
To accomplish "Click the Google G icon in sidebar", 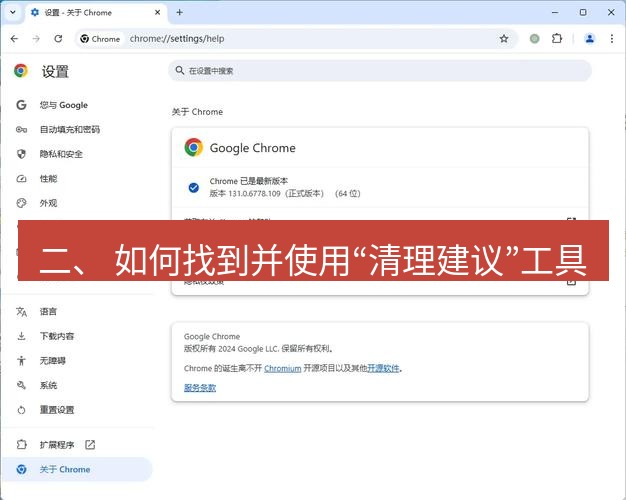I will click(x=21, y=105).
